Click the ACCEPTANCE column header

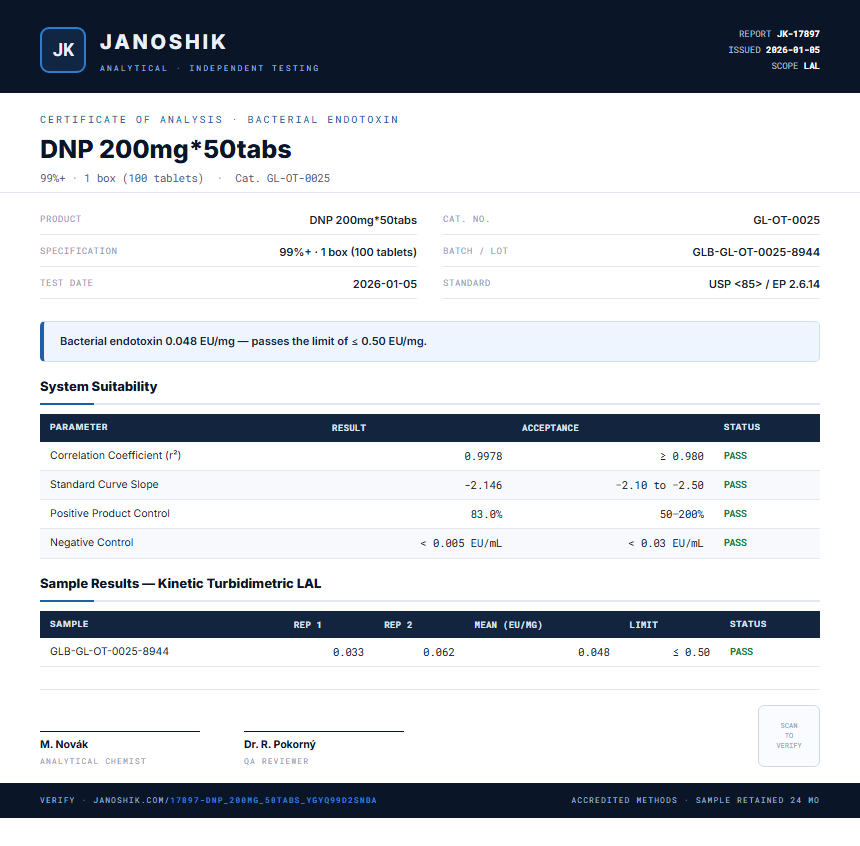point(550,428)
